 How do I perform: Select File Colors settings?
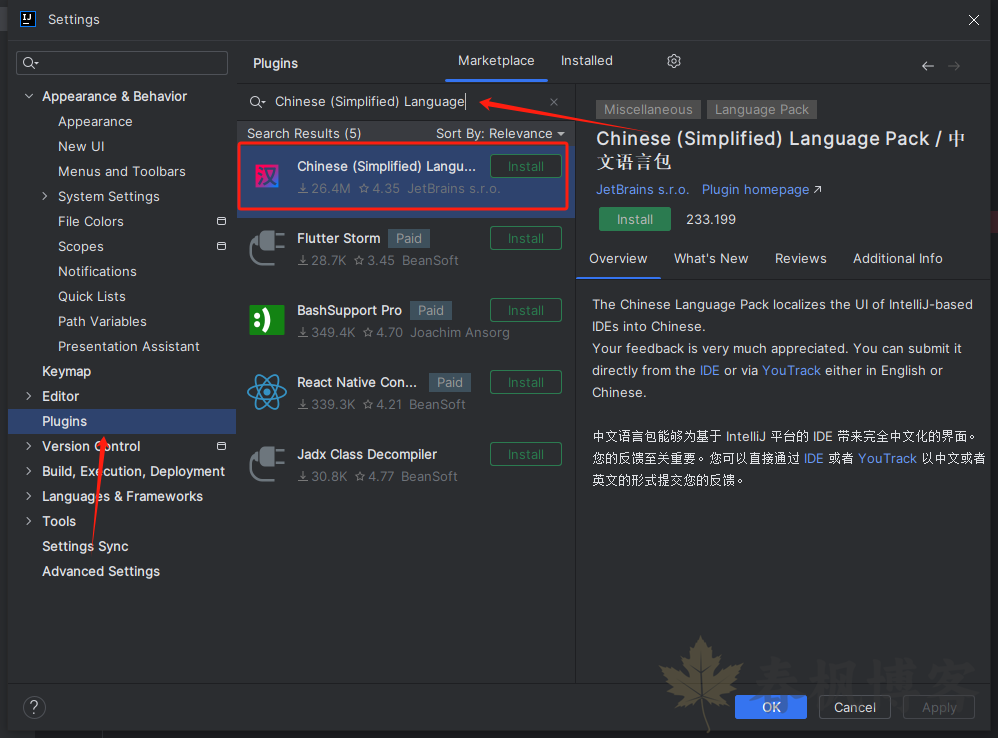[90, 221]
